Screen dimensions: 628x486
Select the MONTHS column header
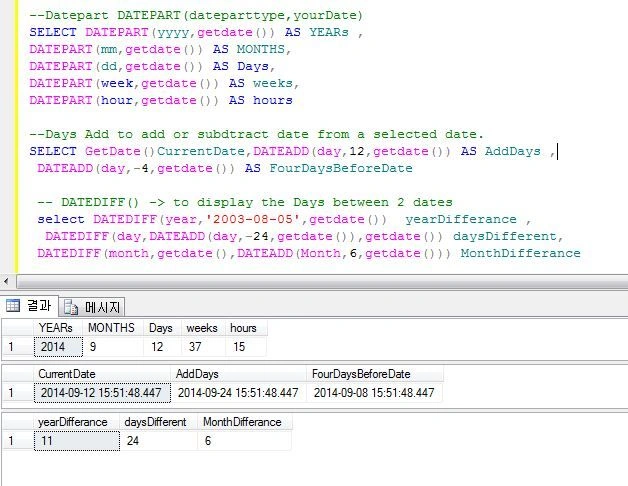pyautogui.click(x=113, y=328)
